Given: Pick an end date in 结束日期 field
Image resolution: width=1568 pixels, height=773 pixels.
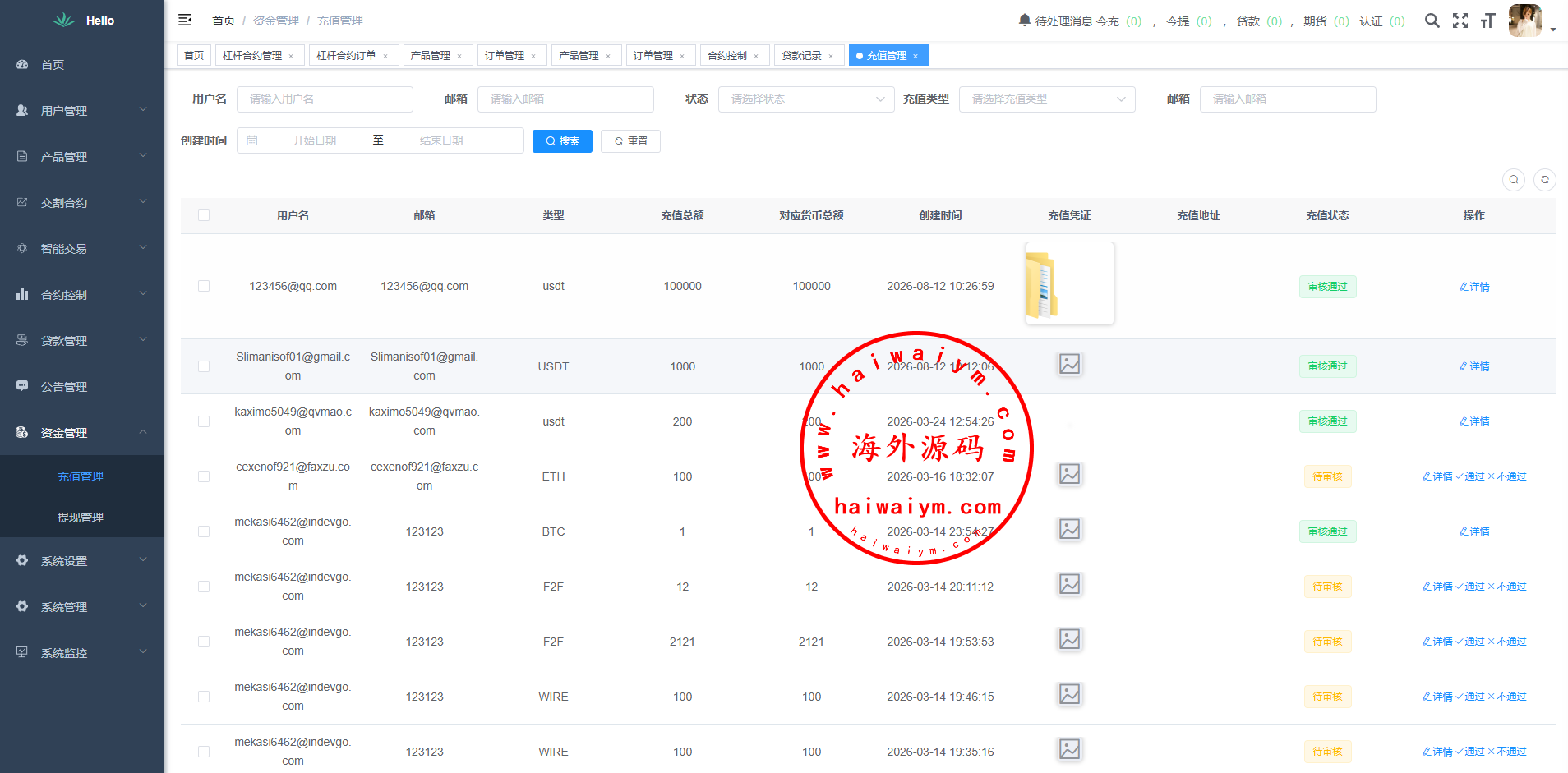Looking at the screenshot, I should coord(441,140).
